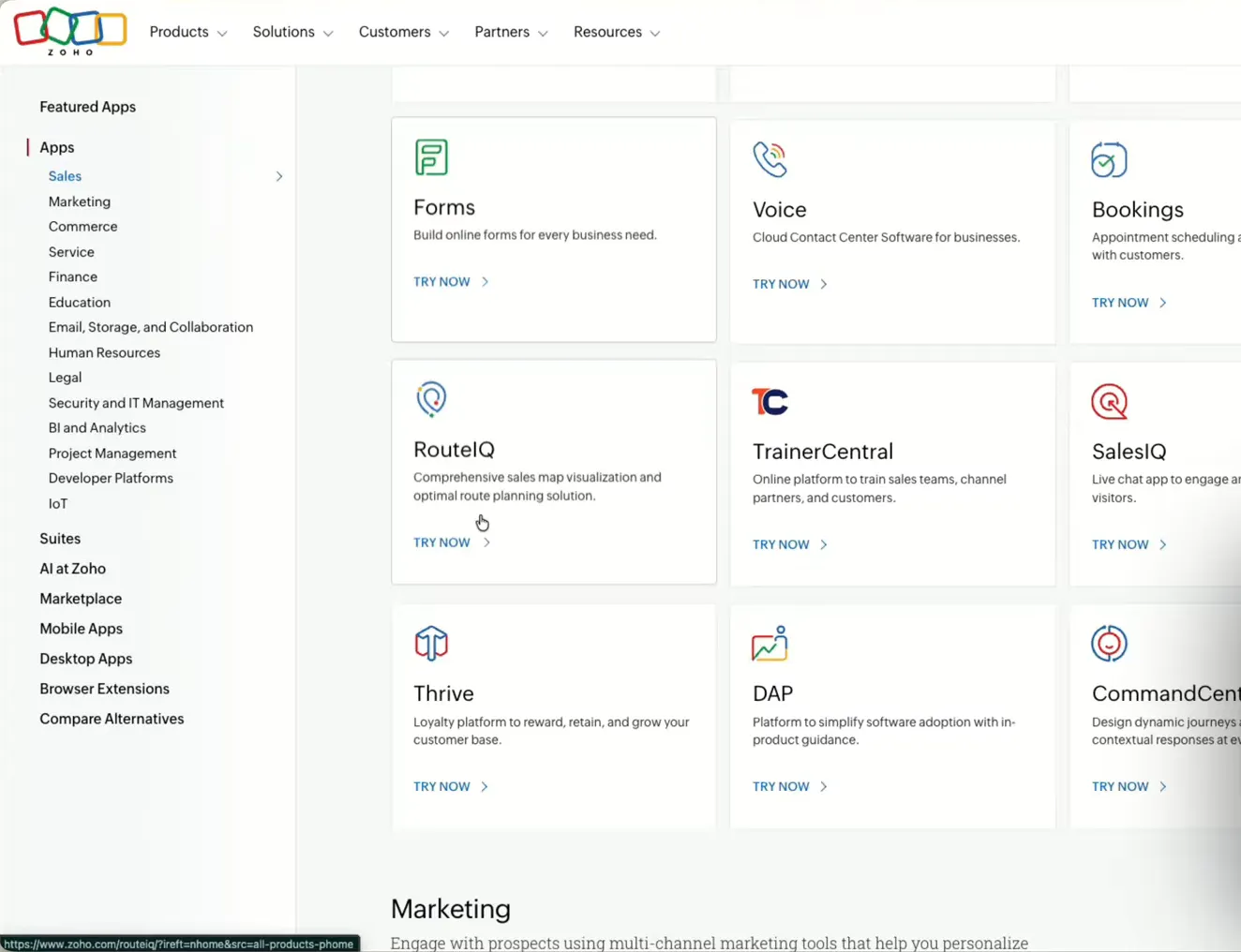Image resolution: width=1241 pixels, height=952 pixels.
Task: Open Desktop Apps section
Action: click(x=85, y=659)
